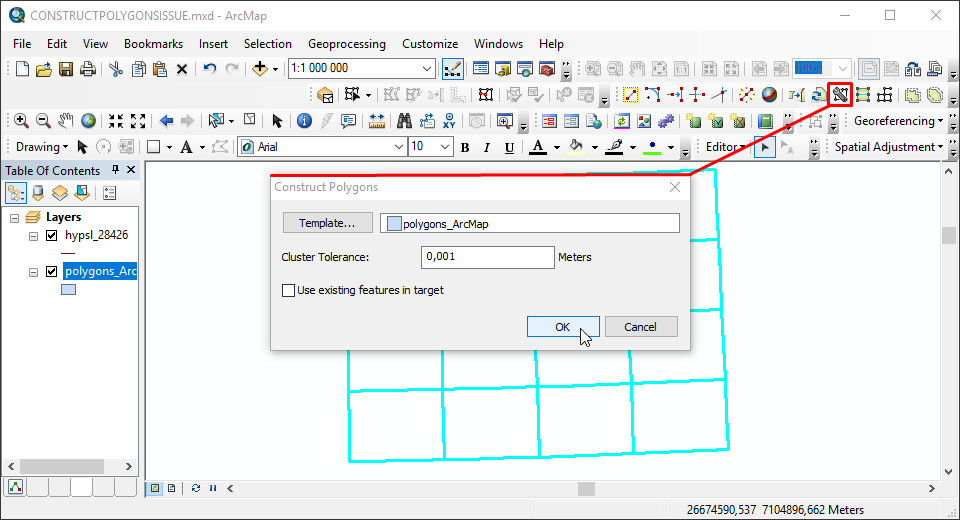Toggle Underline text formatting
Viewport: 960px width, 520px height.
click(509, 147)
